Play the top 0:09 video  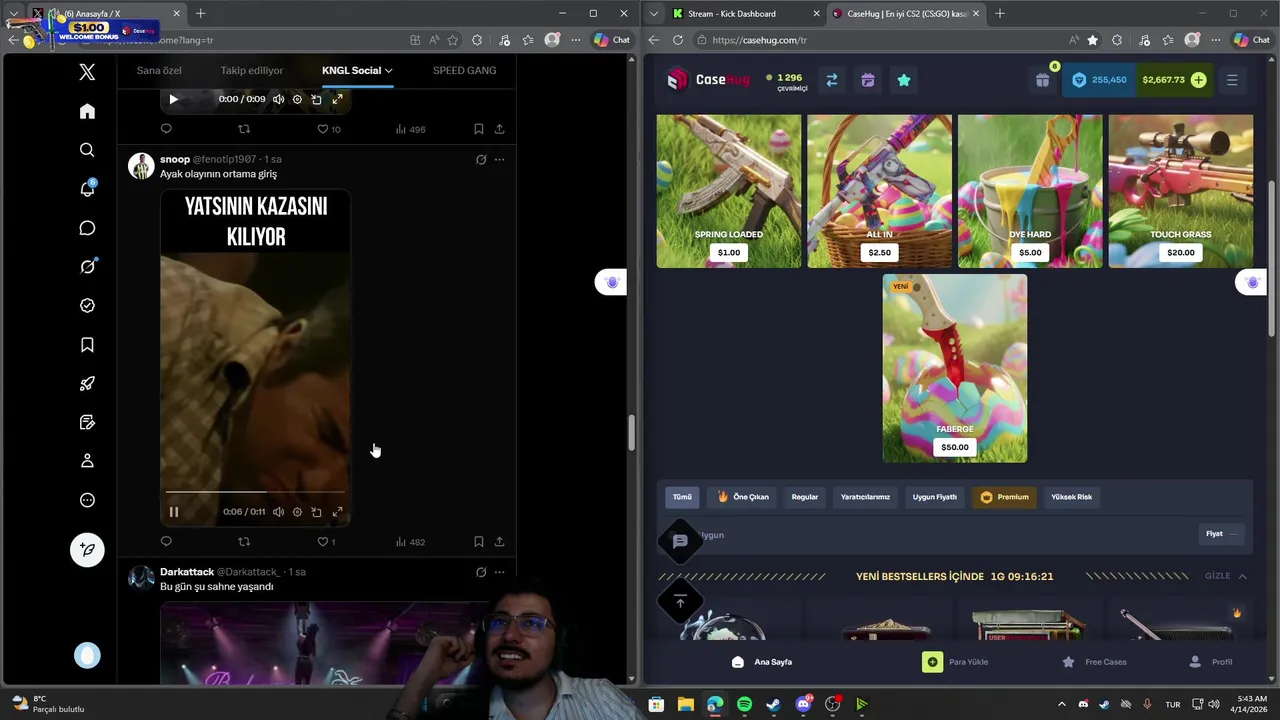(x=173, y=99)
